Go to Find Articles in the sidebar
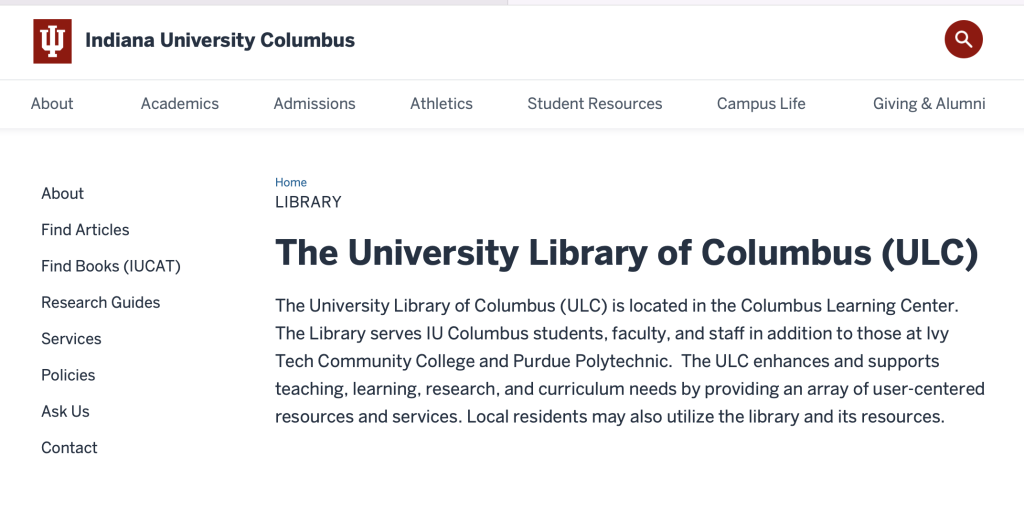Viewport: 1024px width, 521px height. (x=85, y=230)
